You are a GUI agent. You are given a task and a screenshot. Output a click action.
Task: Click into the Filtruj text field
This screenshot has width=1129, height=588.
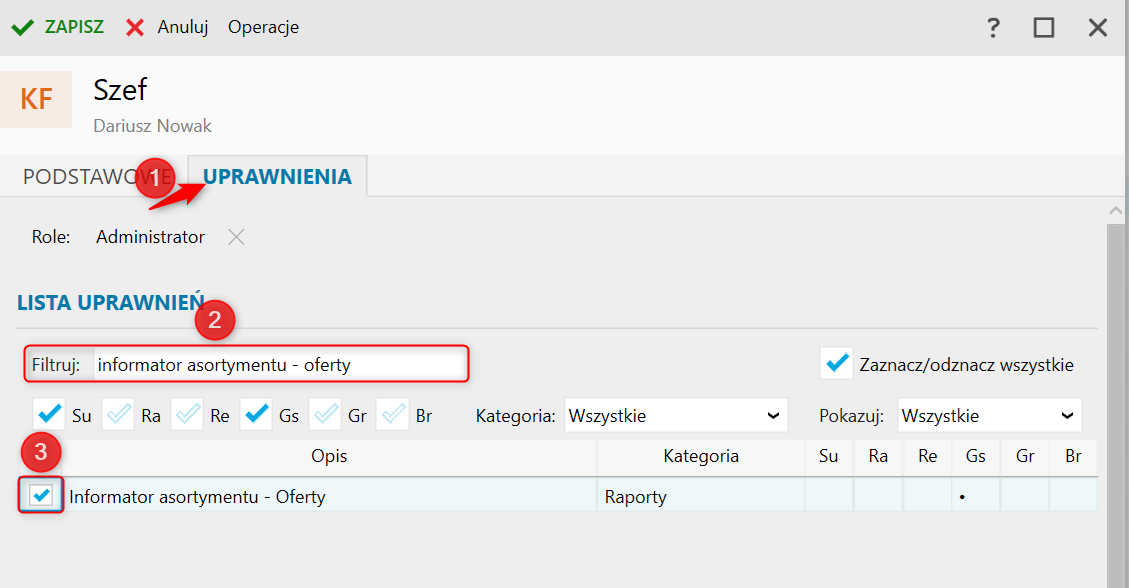click(x=280, y=365)
